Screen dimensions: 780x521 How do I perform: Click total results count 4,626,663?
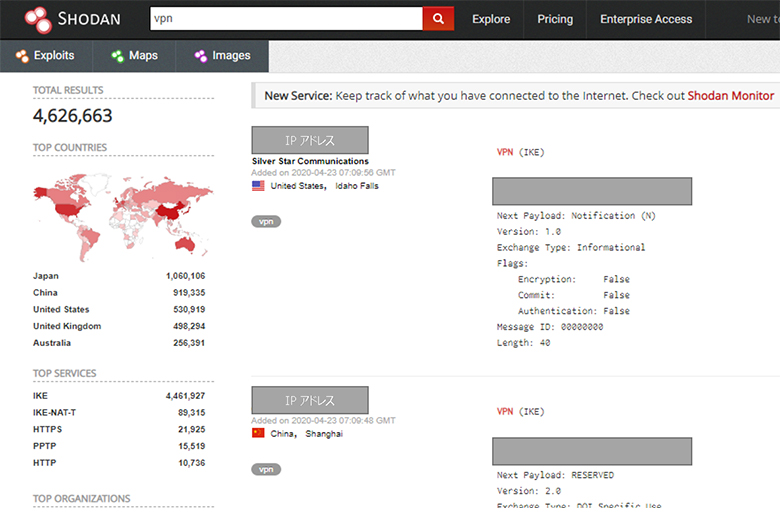click(x=73, y=115)
